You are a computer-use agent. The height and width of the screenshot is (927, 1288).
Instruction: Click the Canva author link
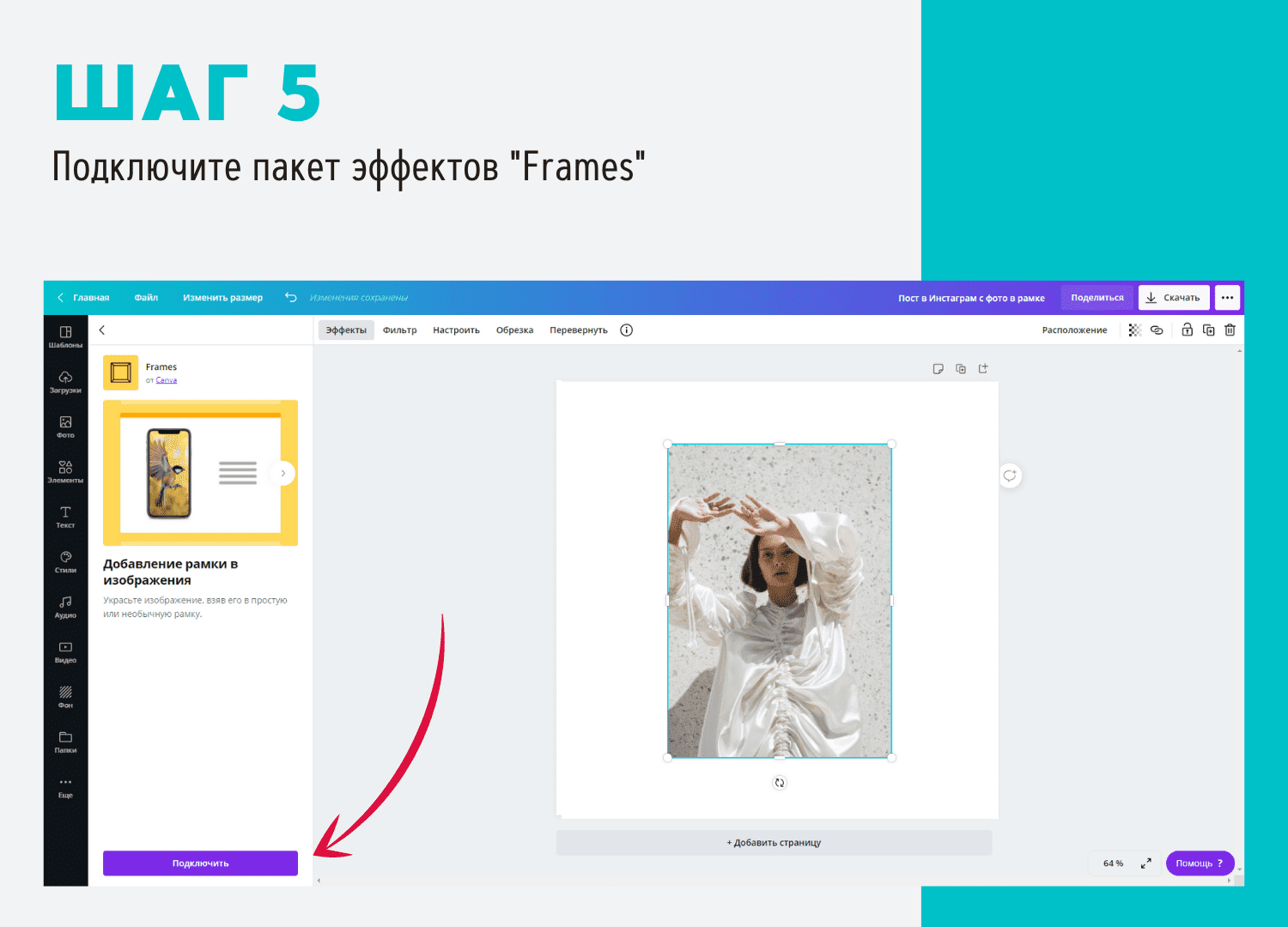click(x=167, y=380)
